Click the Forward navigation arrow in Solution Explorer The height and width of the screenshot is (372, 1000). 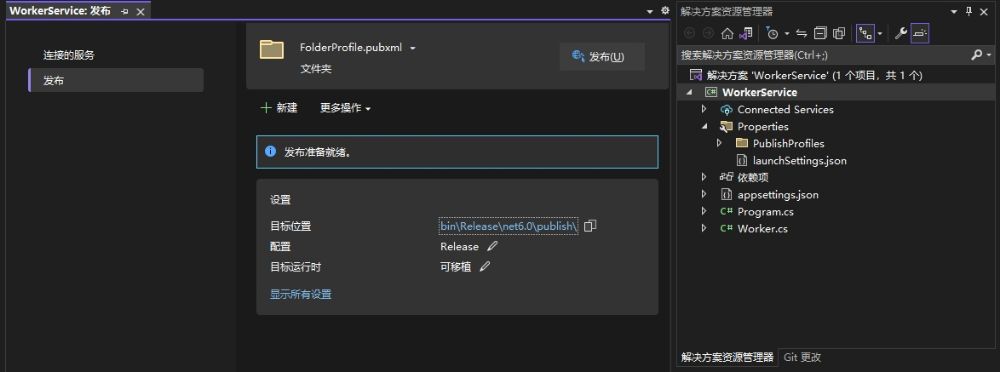tap(708, 33)
